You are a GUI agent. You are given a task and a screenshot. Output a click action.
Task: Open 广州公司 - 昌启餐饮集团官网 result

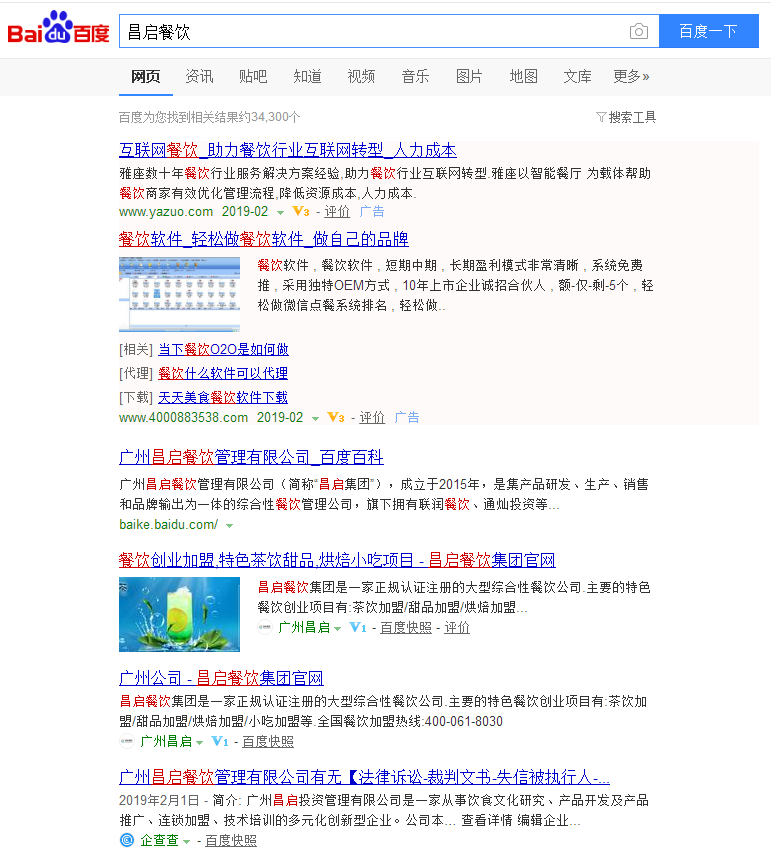point(221,678)
